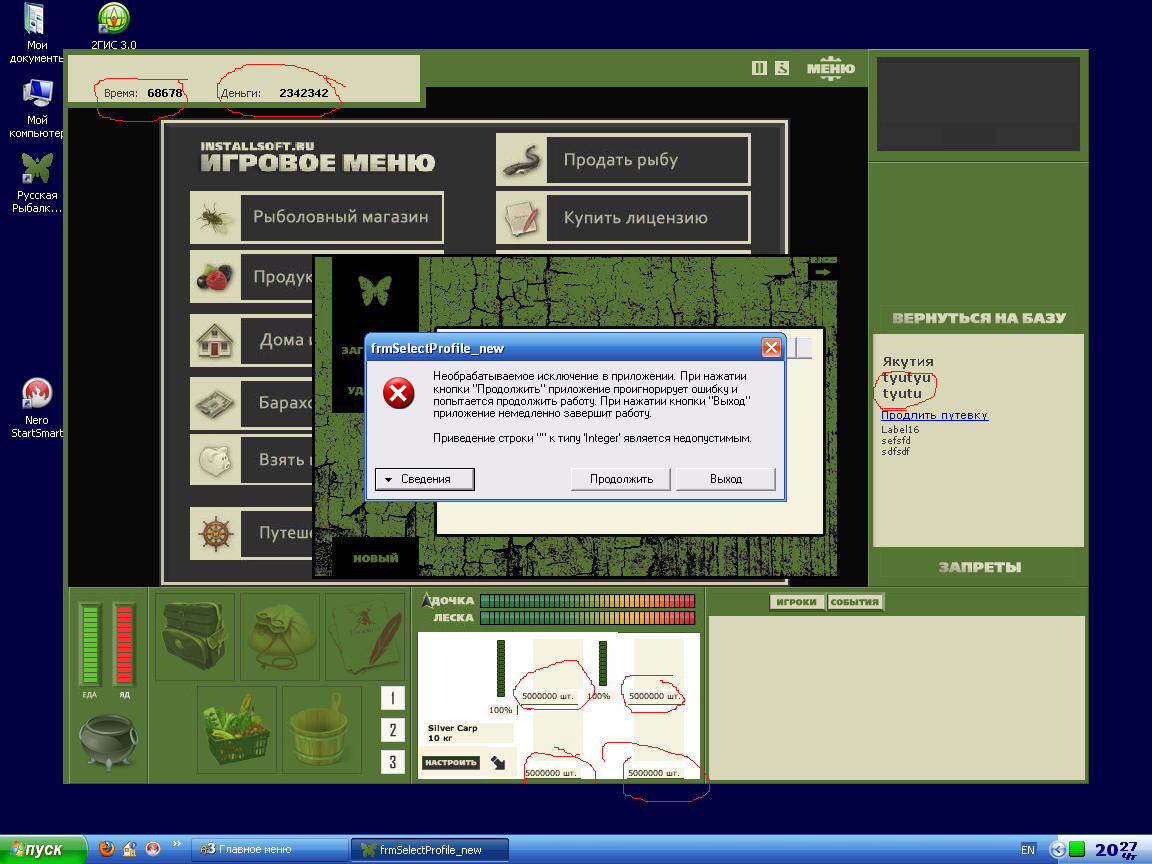Screen dimensions: 1152x864
Task: Open the gear-shaped МЕНЮ button
Action: pos(831,68)
